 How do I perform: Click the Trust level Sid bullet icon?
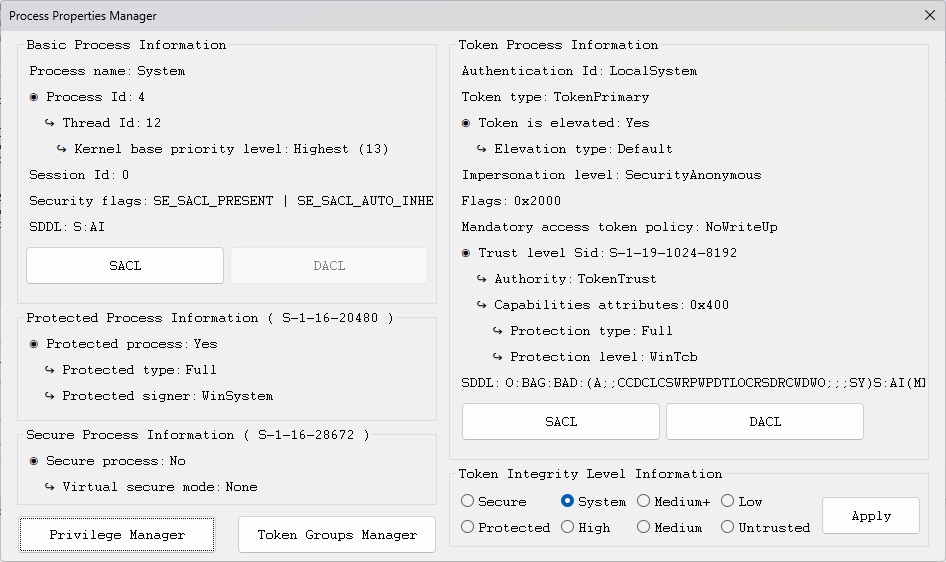coord(467,253)
